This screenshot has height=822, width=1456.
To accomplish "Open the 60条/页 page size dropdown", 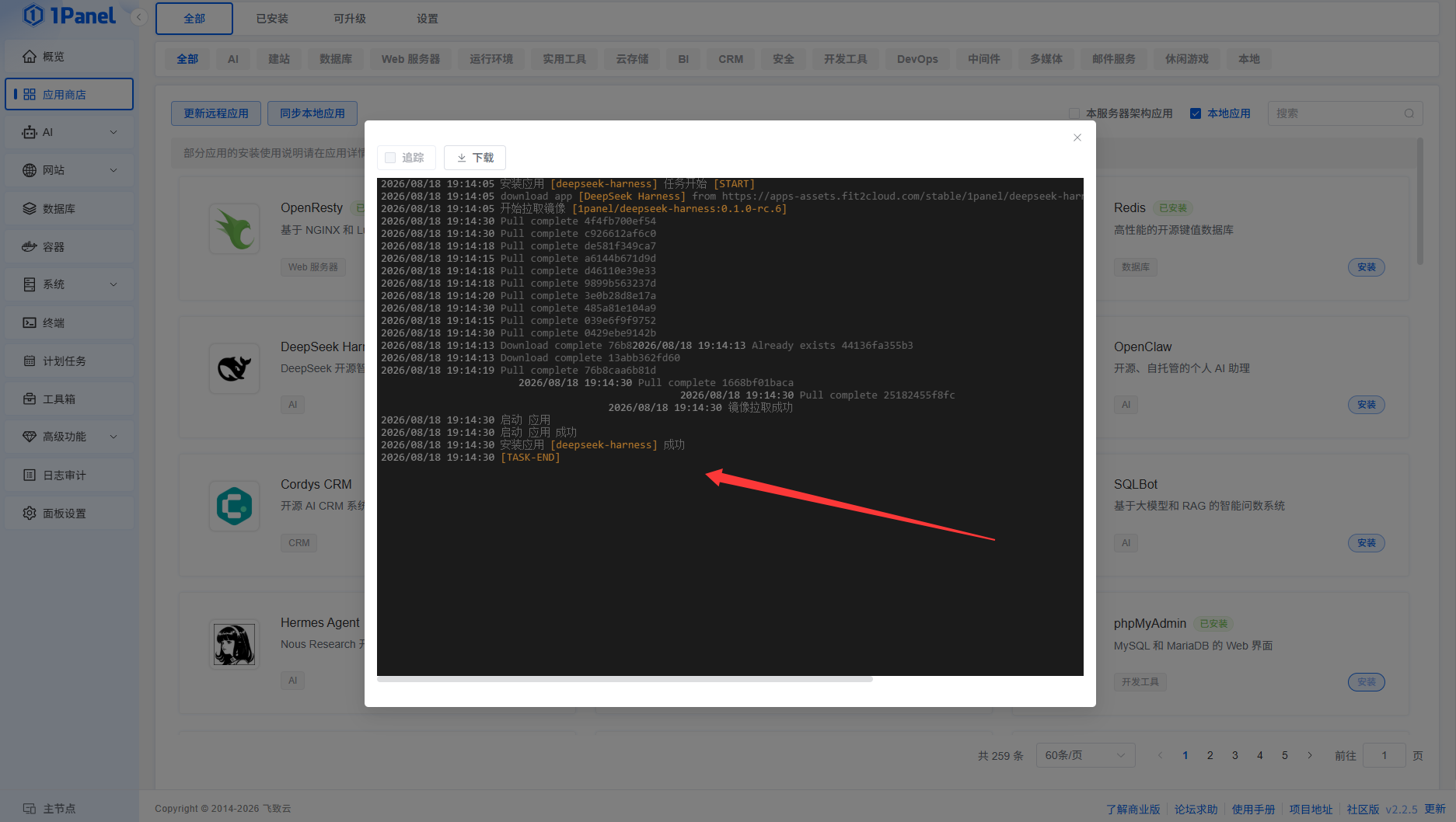I will pyautogui.click(x=1085, y=755).
